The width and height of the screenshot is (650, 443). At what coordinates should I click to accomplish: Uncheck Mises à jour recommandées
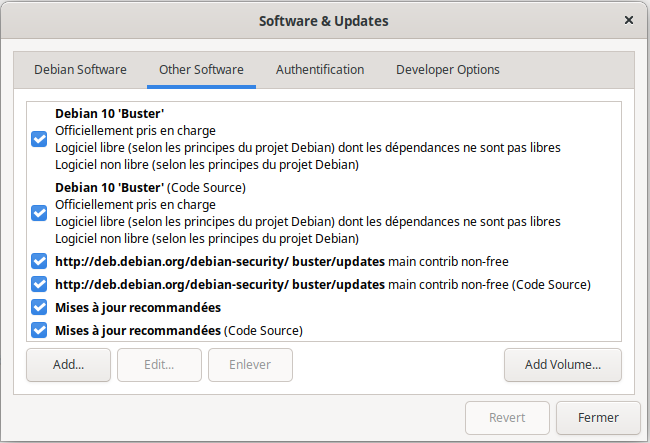[x=39, y=307]
